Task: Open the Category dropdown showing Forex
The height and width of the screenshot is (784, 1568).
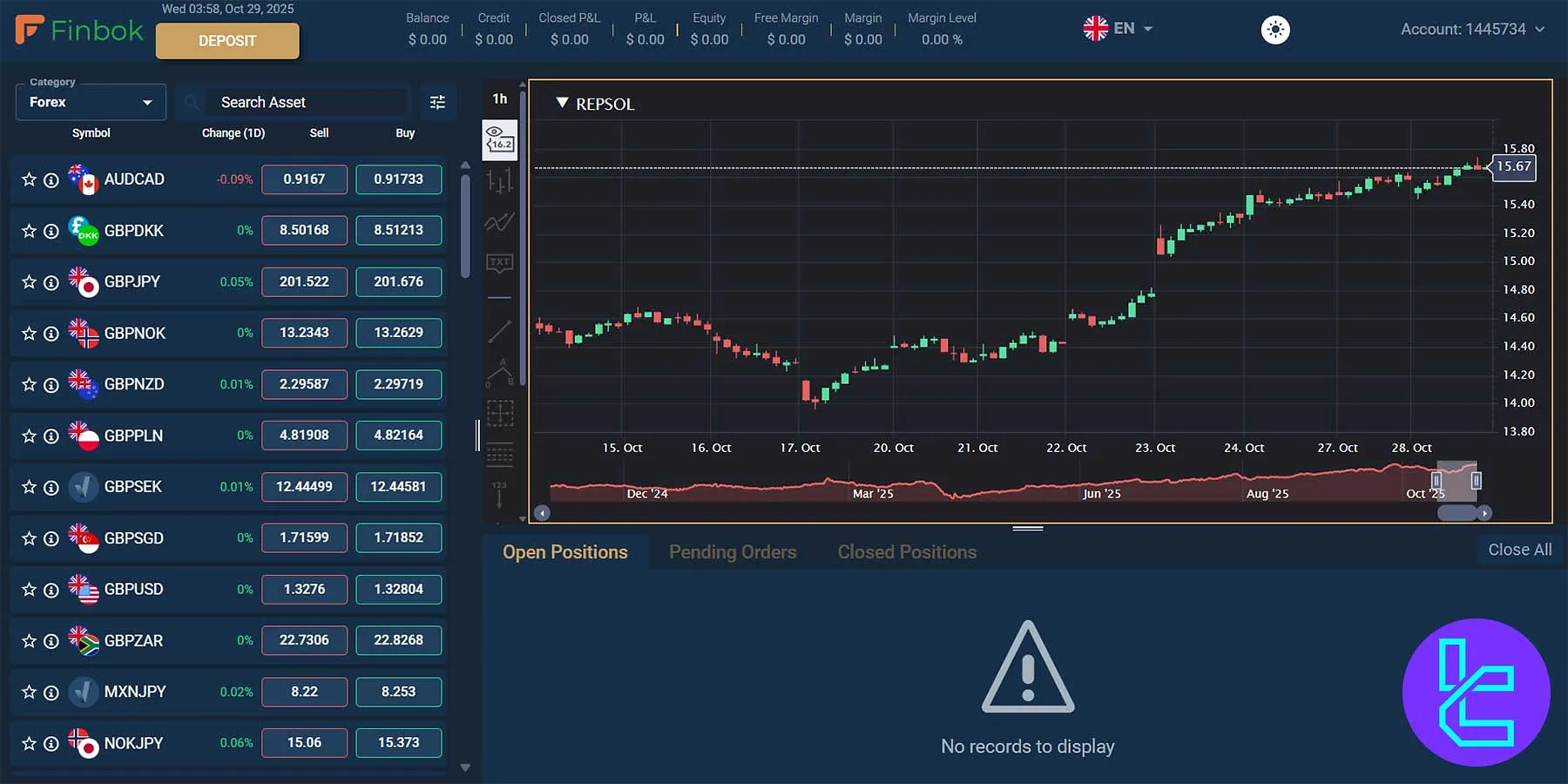Action: pyautogui.click(x=90, y=102)
